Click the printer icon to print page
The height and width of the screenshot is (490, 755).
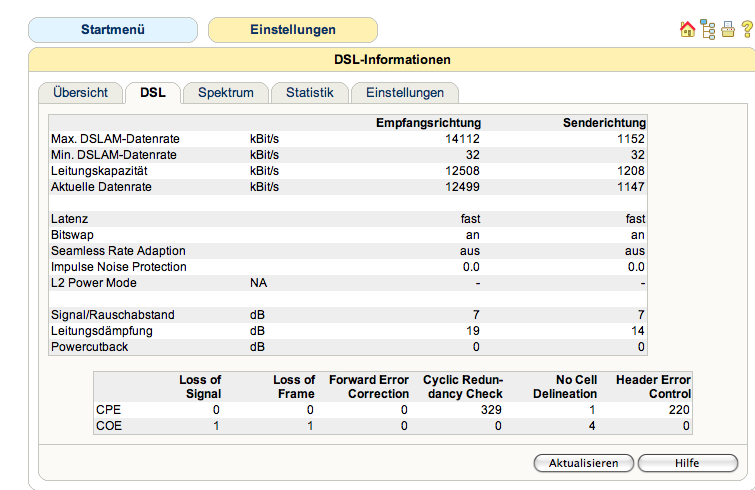click(x=728, y=29)
